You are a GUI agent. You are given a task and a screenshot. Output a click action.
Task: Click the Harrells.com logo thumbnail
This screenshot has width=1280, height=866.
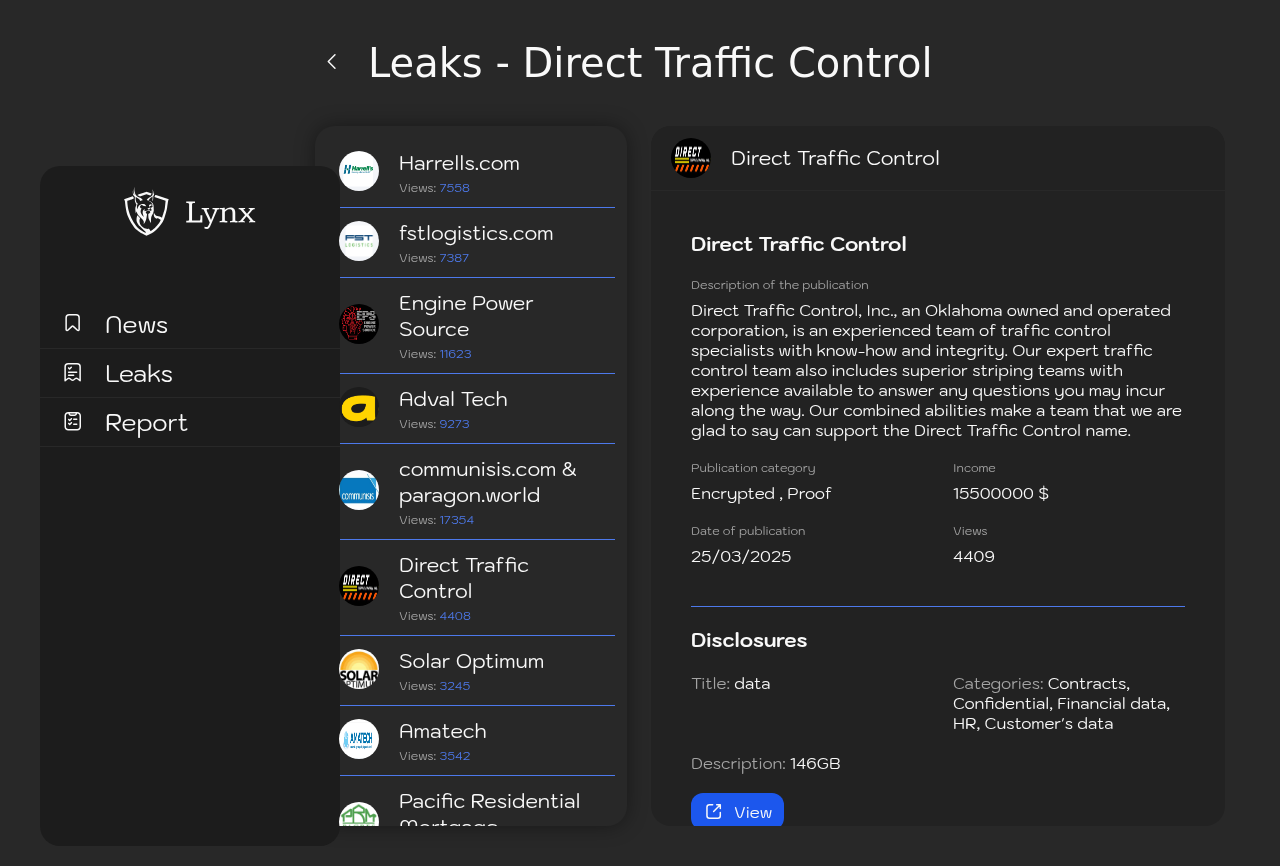(359, 171)
